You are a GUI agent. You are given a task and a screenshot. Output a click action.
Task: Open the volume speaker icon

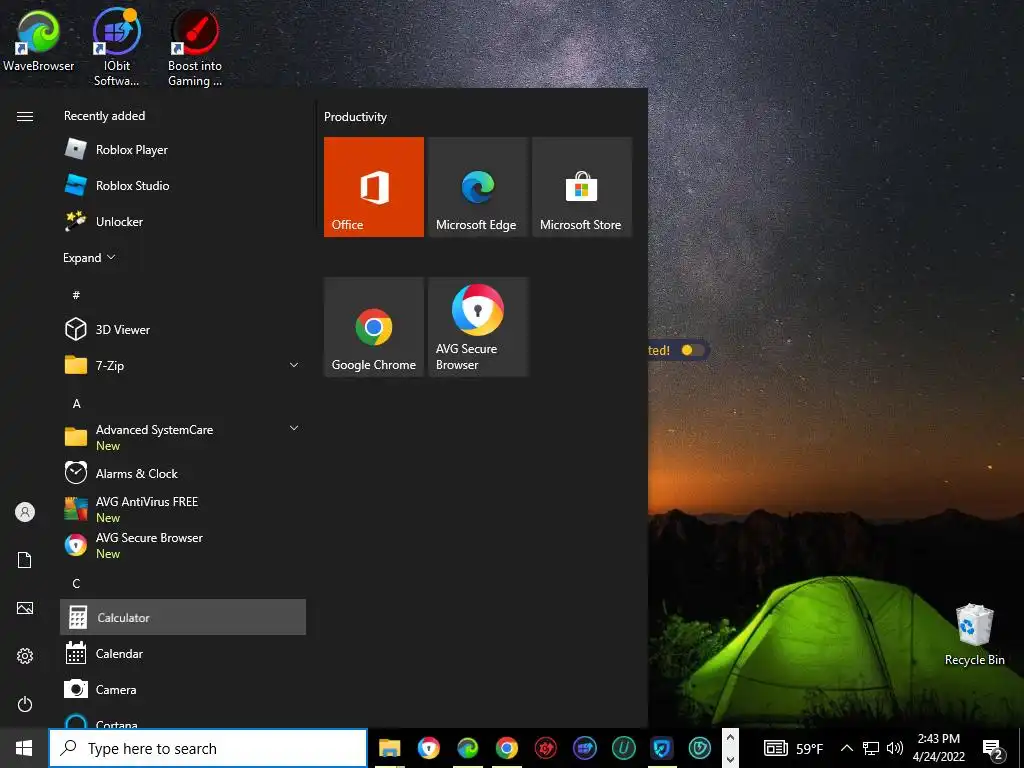click(x=895, y=748)
